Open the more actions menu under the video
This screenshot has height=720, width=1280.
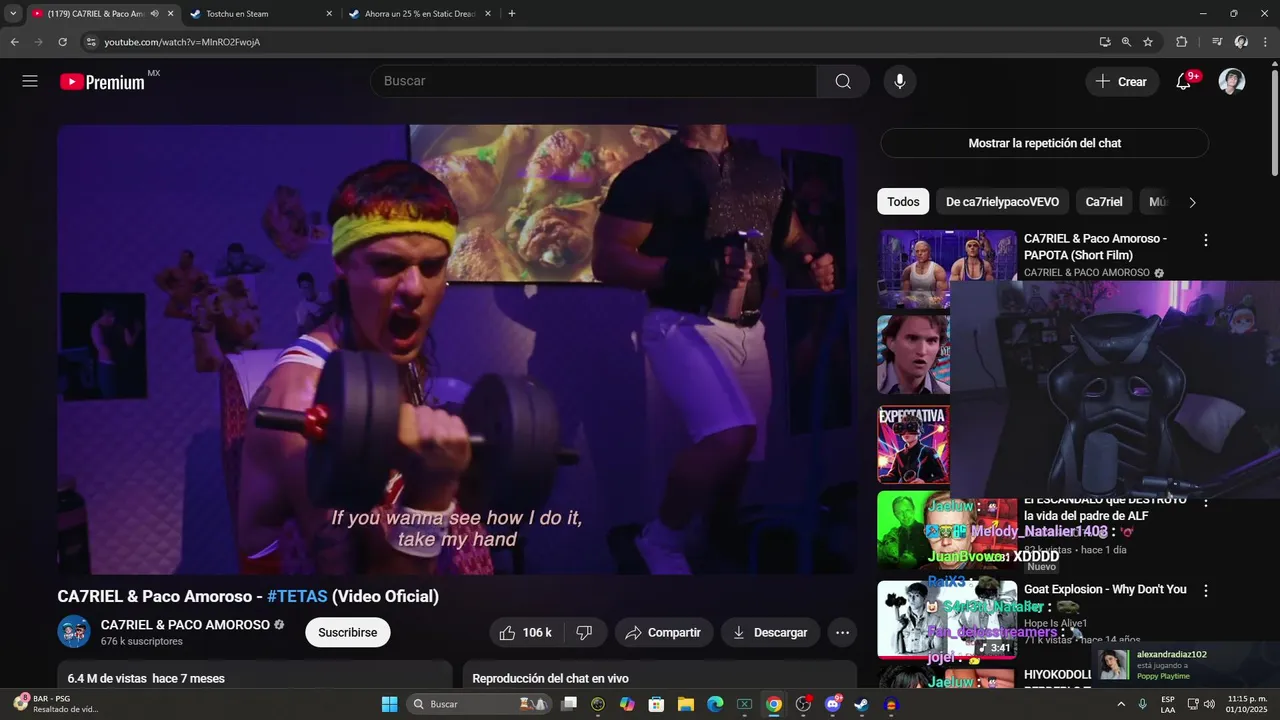point(842,632)
